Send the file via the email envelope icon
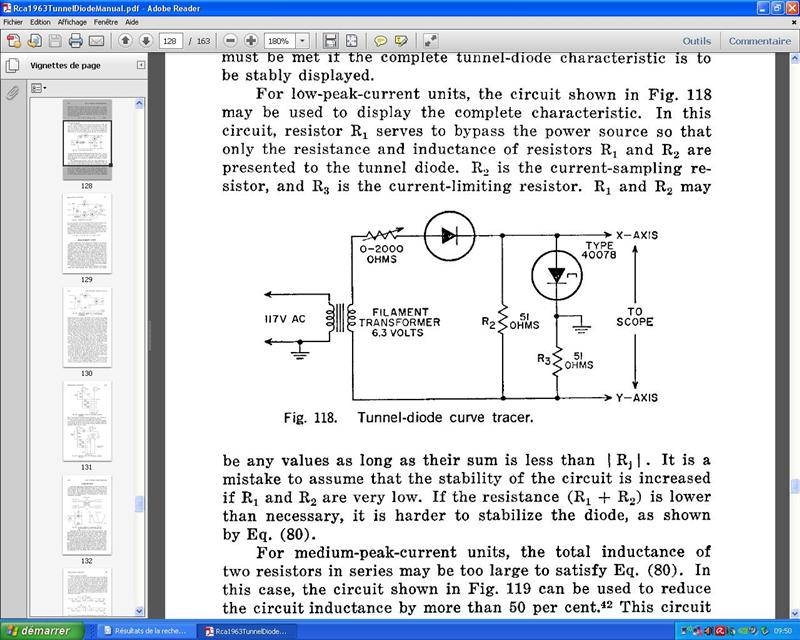The width and height of the screenshot is (800, 640). coord(96,41)
